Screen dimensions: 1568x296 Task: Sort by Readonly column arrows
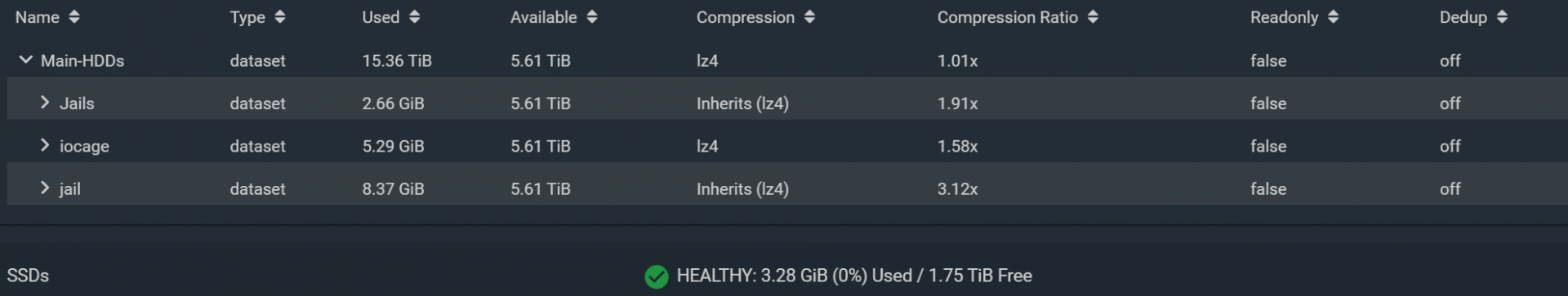point(1333,17)
